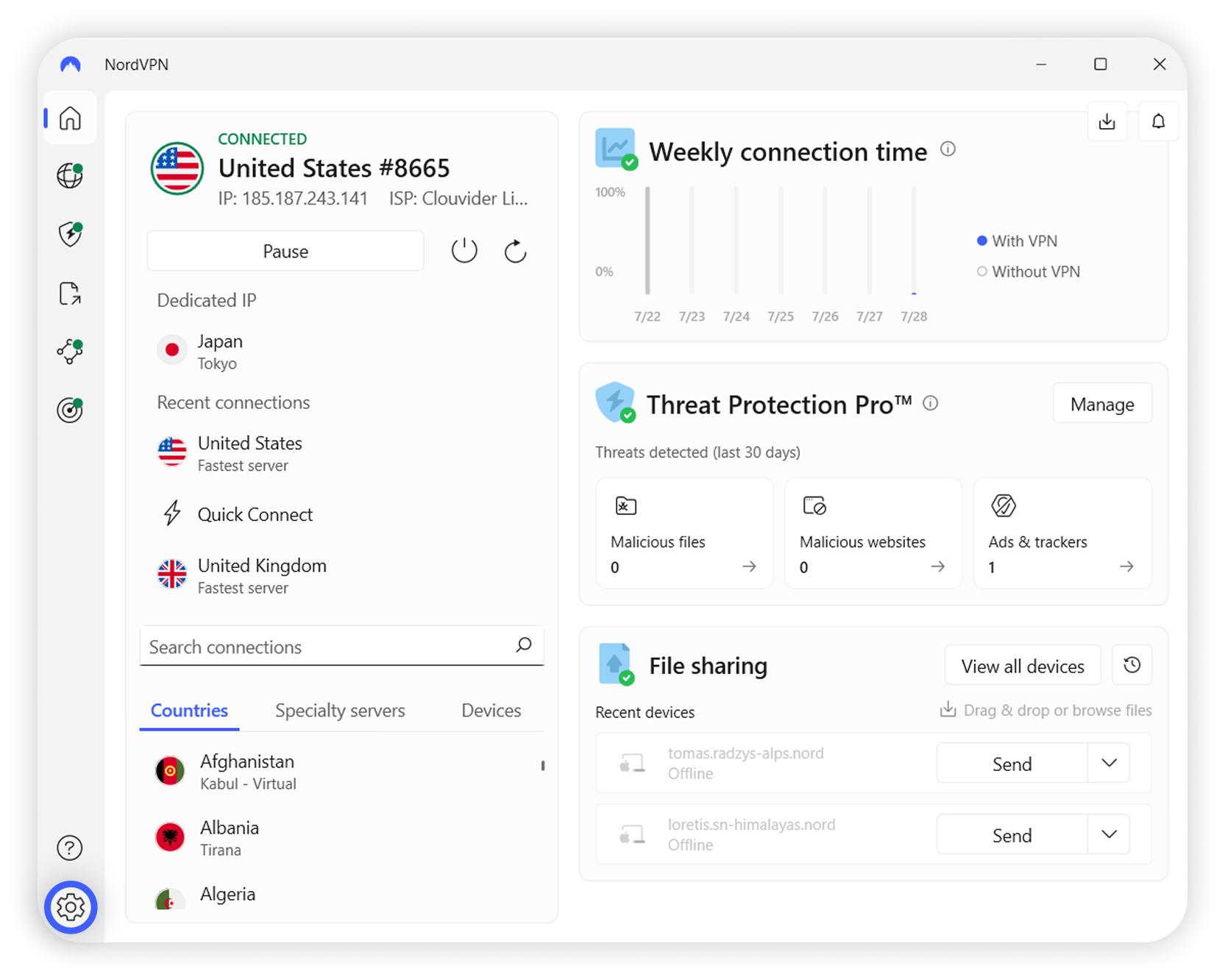Send file to loretis.sn-himalayas.nord
The image size is (1225, 980).
[x=1012, y=835]
